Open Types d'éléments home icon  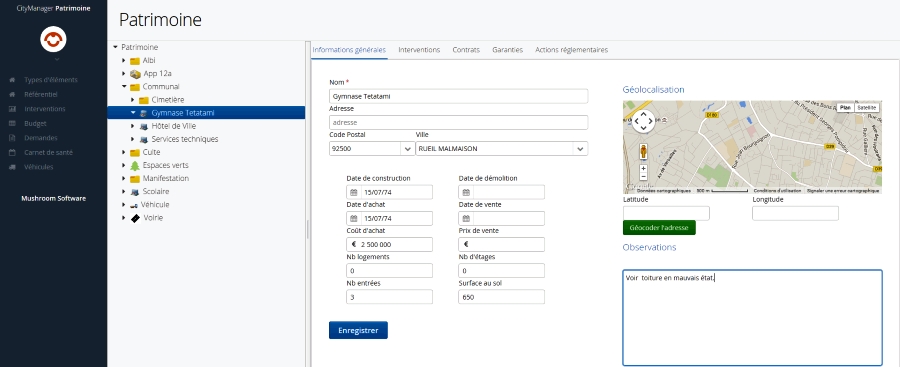click(x=12, y=80)
